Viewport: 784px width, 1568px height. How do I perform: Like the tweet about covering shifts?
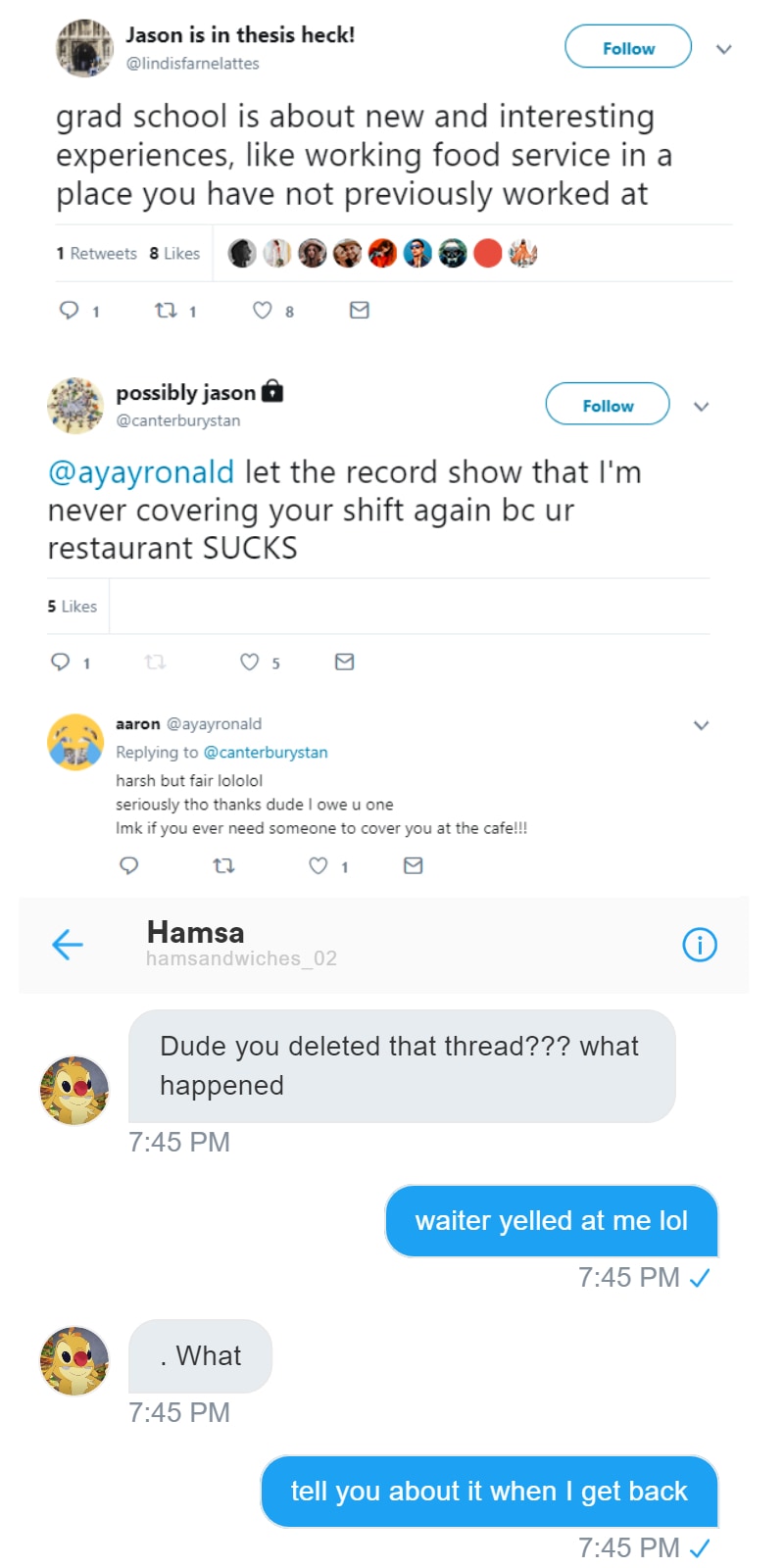click(x=250, y=662)
